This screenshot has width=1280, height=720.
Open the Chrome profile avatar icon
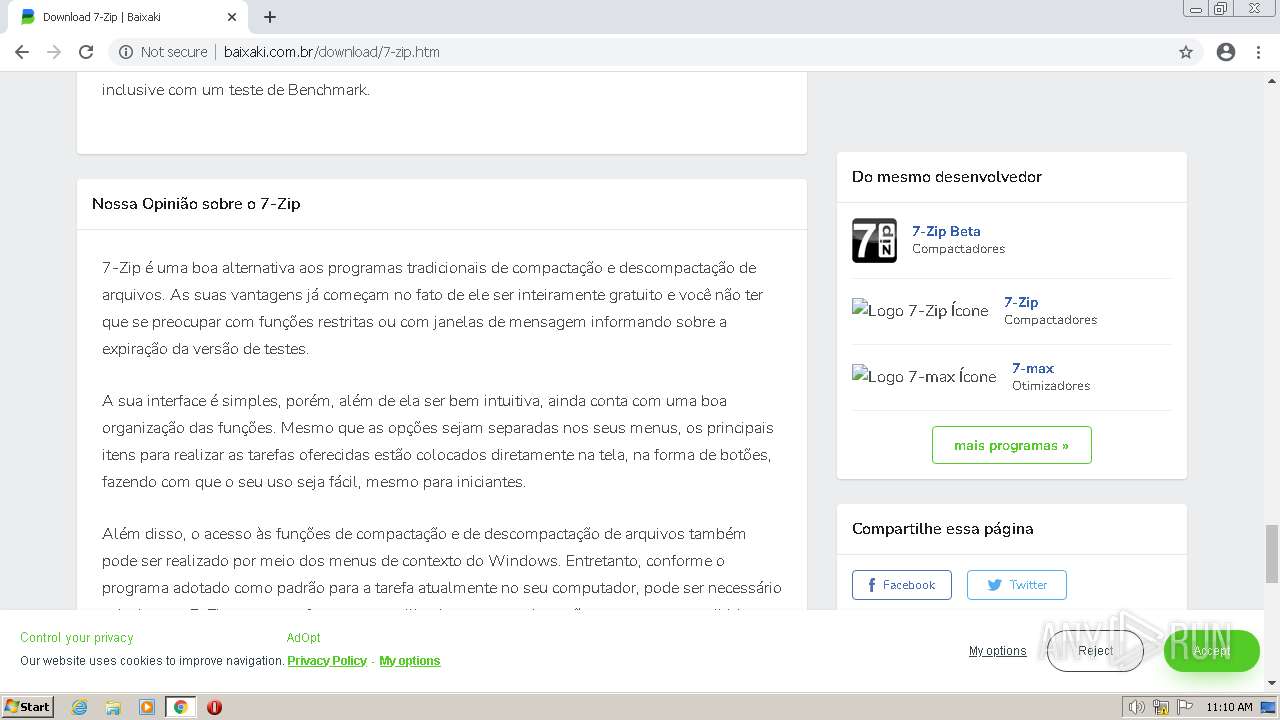pos(1226,52)
